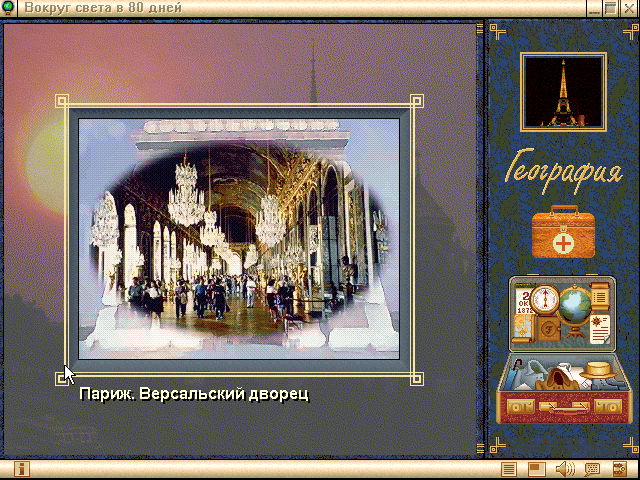Image resolution: width=640 pixels, height=480 pixels.
Task: Select the straw hat in the suitcase
Action: (x=598, y=370)
